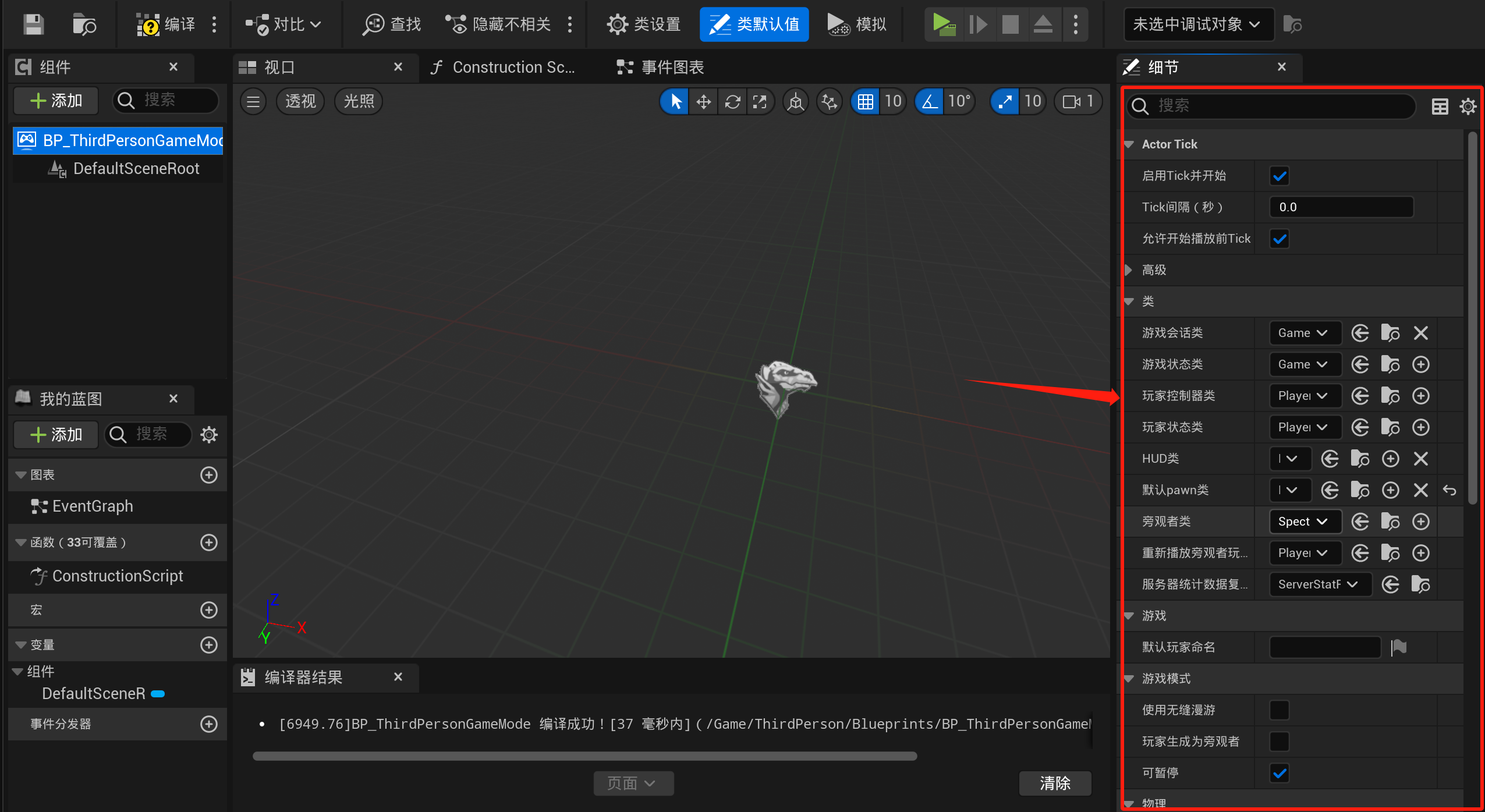The image size is (1485, 812).
Task: Switch to Construction Script tab
Action: (x=504, y=68)
